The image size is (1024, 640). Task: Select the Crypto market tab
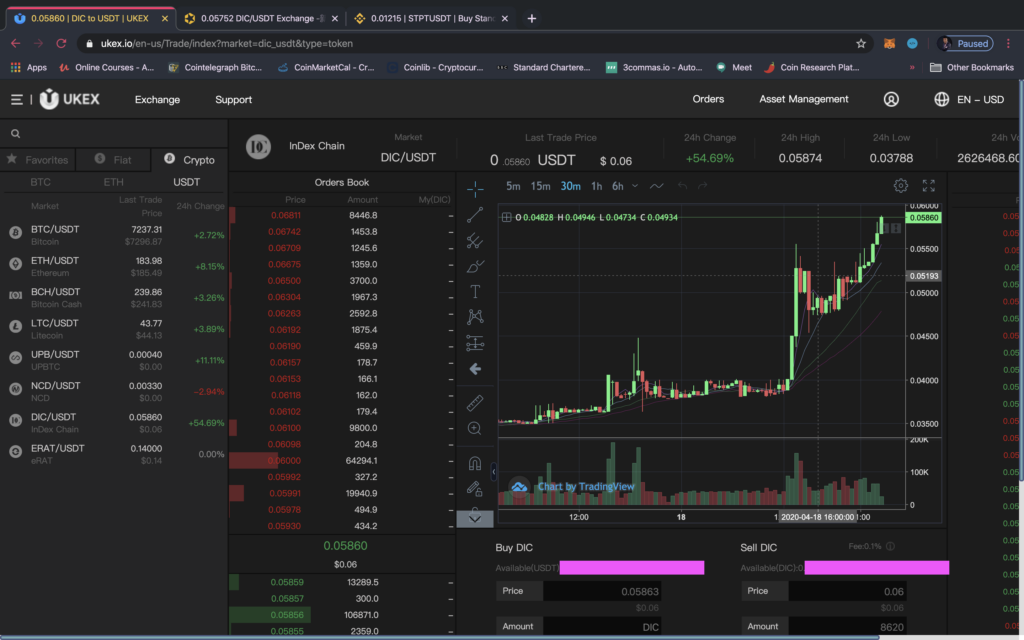coord(189,159)
